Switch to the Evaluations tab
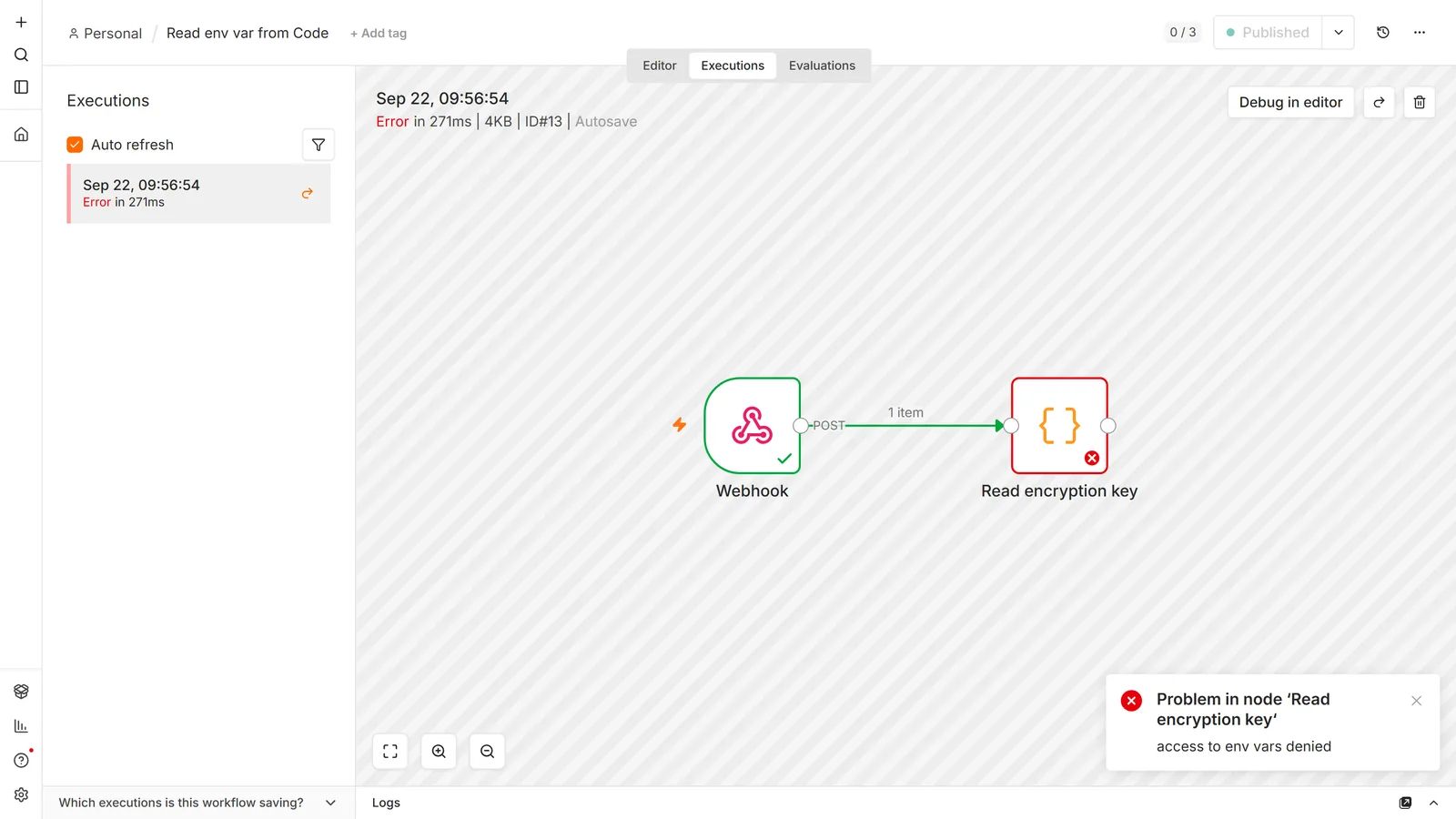Viewport: 1456px width, 819px height. click(822, 66)
